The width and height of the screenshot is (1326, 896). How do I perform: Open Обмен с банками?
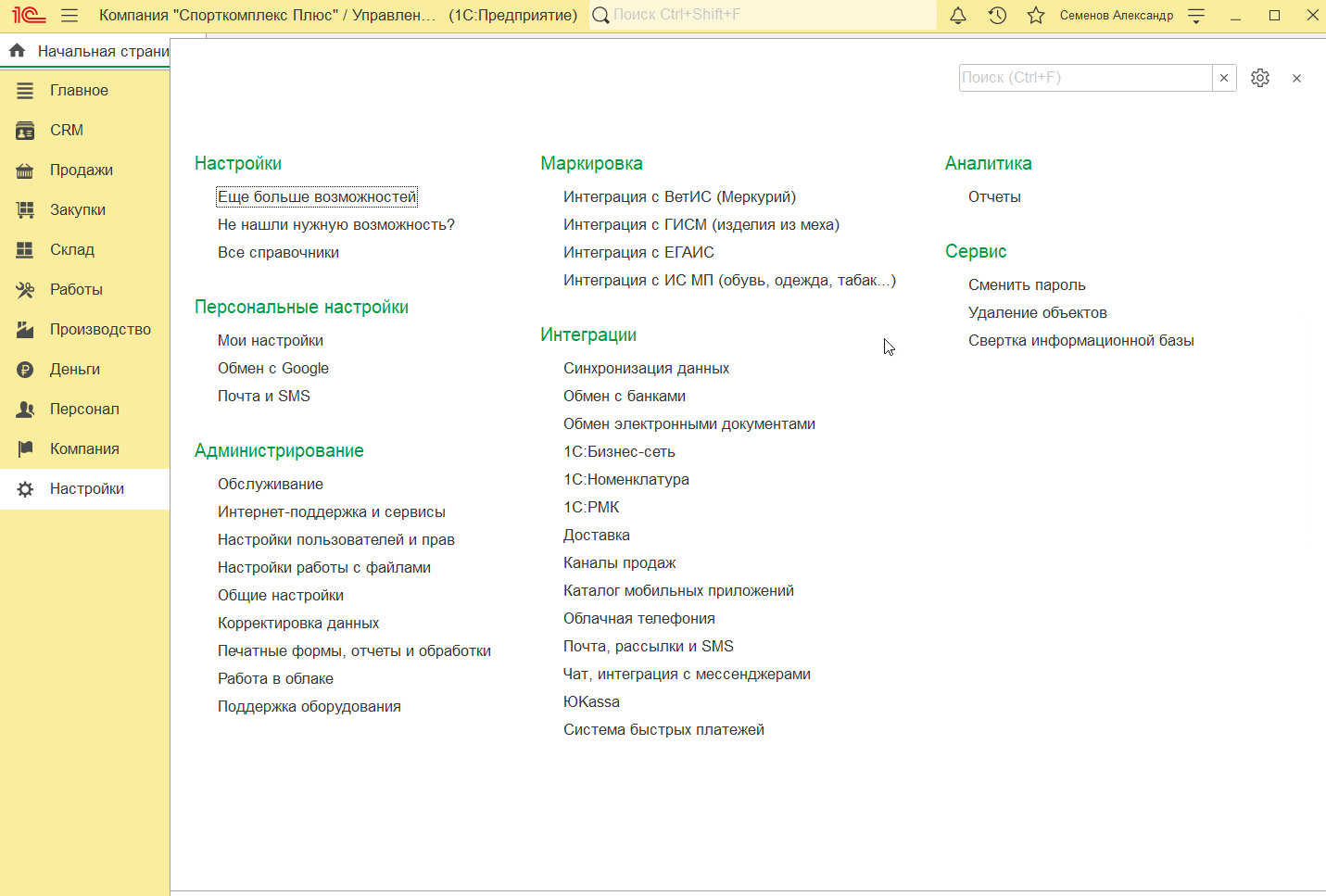(x=625, y=396)
